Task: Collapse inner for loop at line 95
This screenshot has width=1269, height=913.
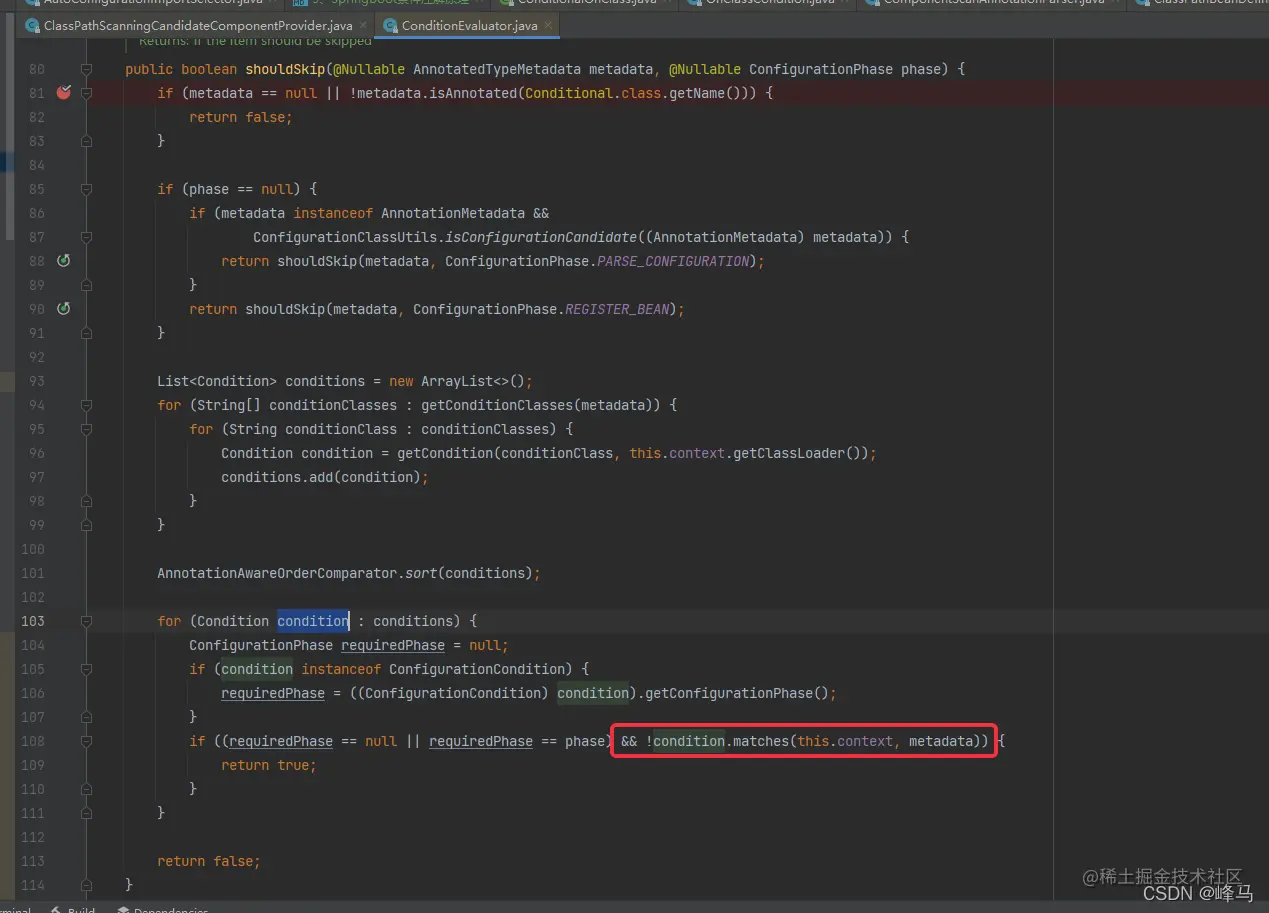Action: (86, 429)
